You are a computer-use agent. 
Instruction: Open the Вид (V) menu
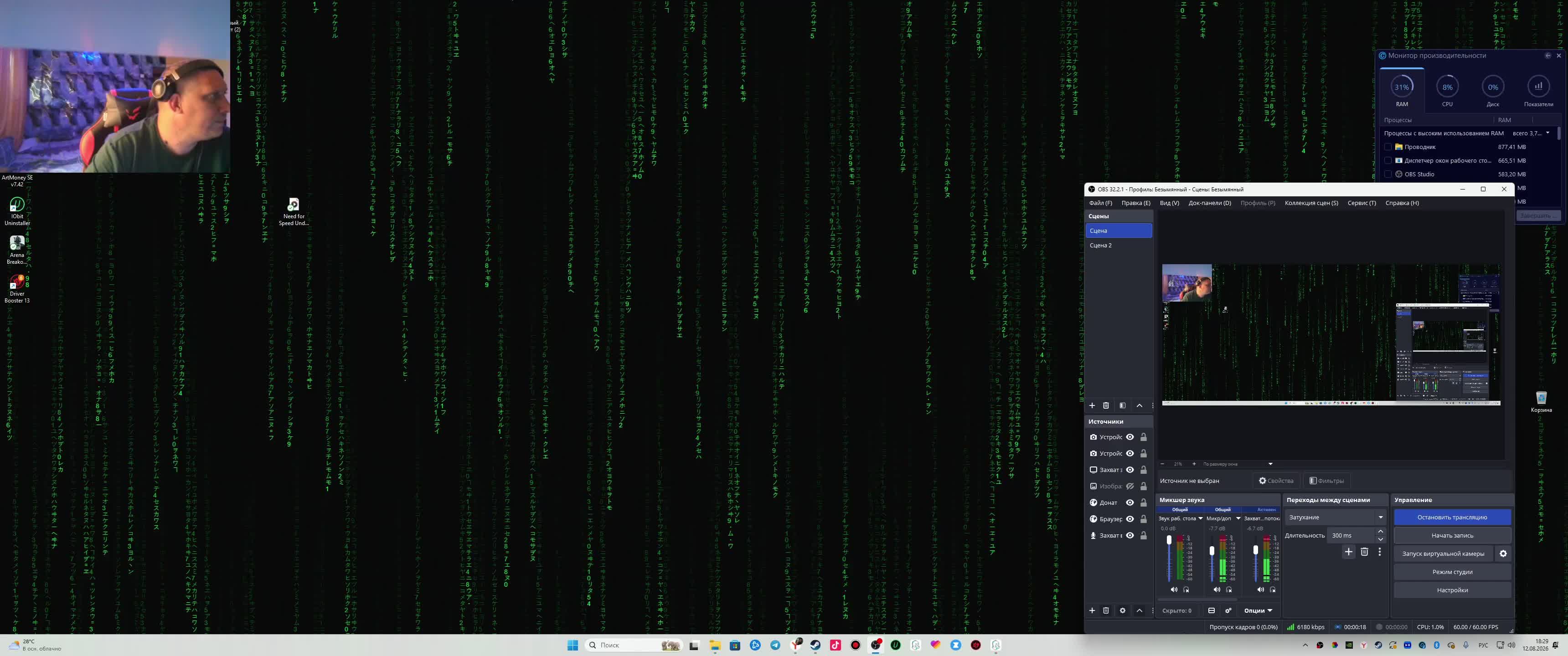(1169, 203)
